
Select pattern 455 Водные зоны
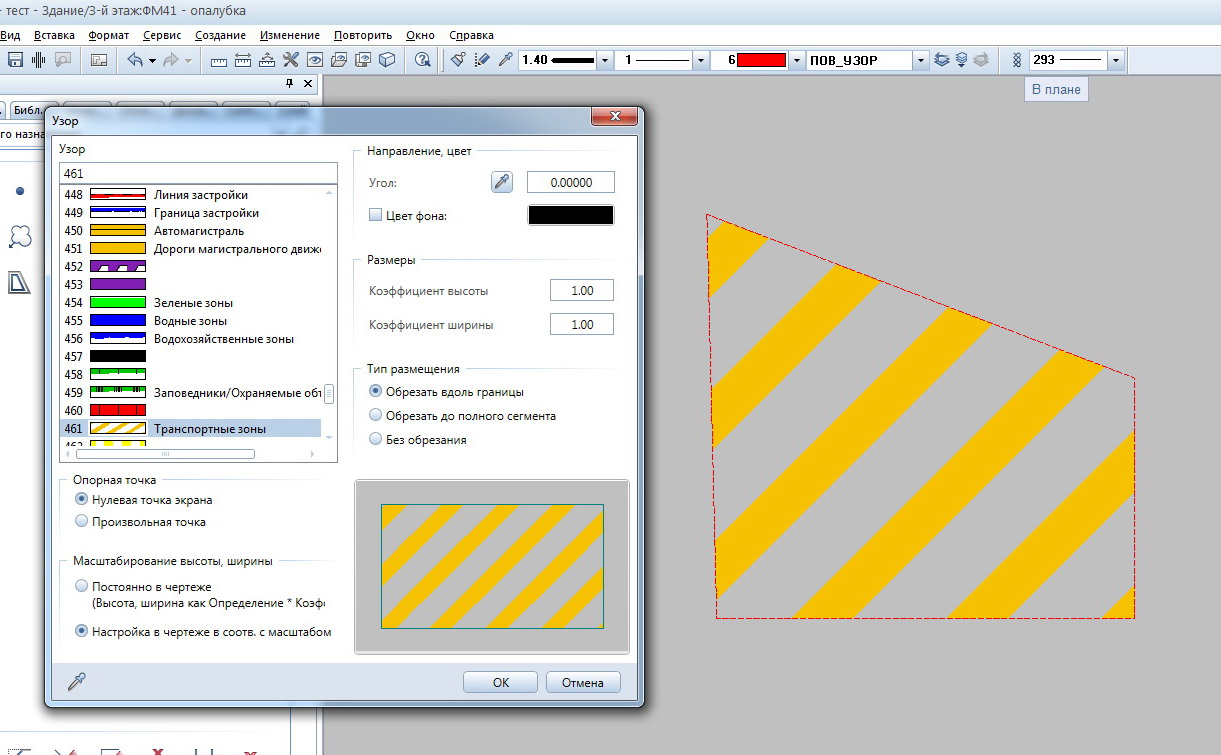point(192,320)
